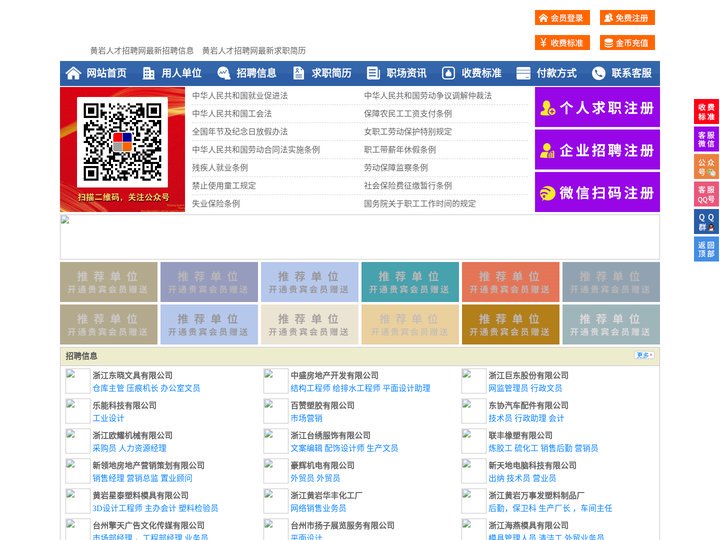Screen dimensions: 720x540
Task: Open job listing 市场营销
Action: point(306,418)
